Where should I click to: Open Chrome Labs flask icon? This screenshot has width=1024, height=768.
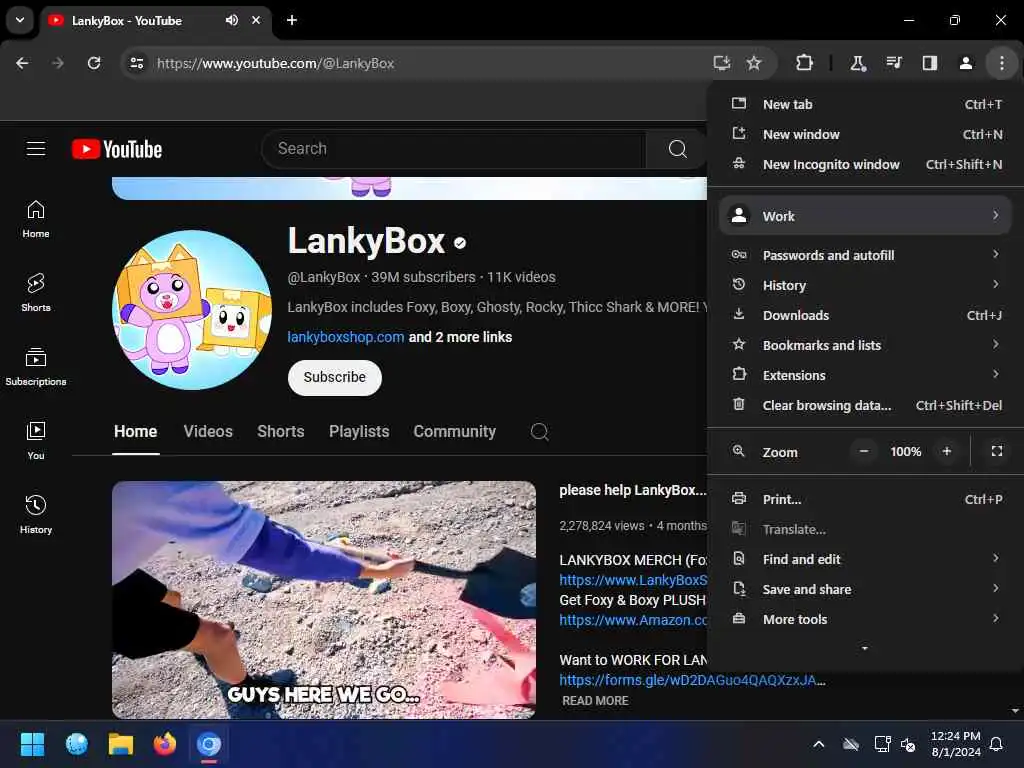point(857,63)
